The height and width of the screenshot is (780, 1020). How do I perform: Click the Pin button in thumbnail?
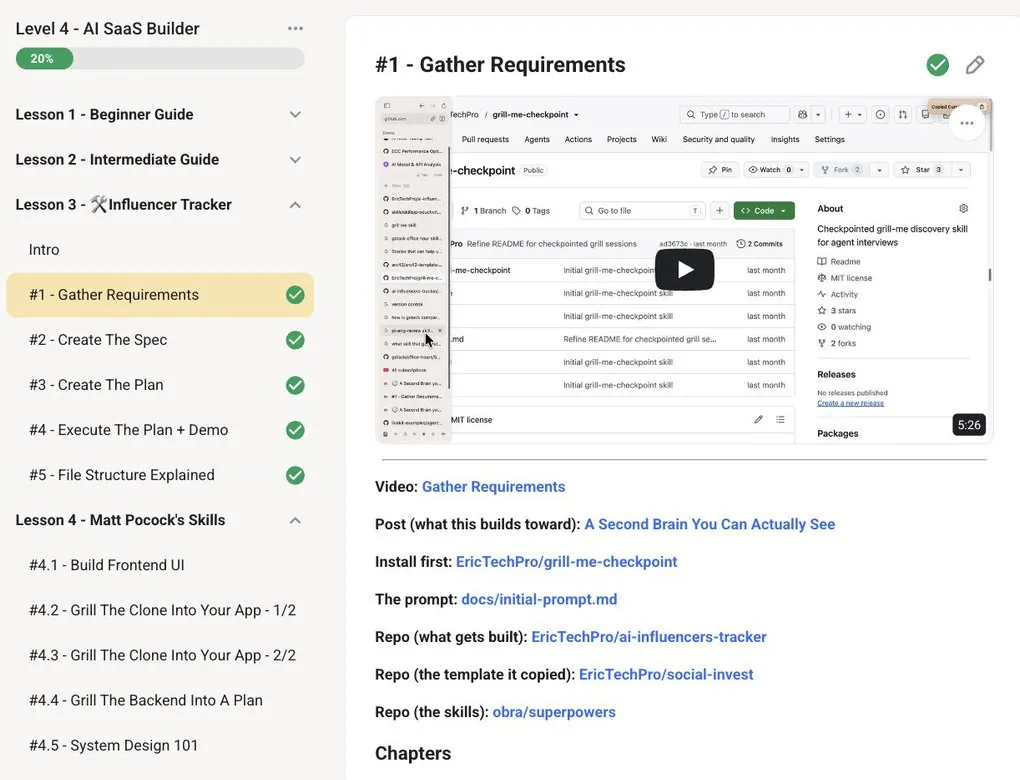pyautogui.click(x=719, y=170)
